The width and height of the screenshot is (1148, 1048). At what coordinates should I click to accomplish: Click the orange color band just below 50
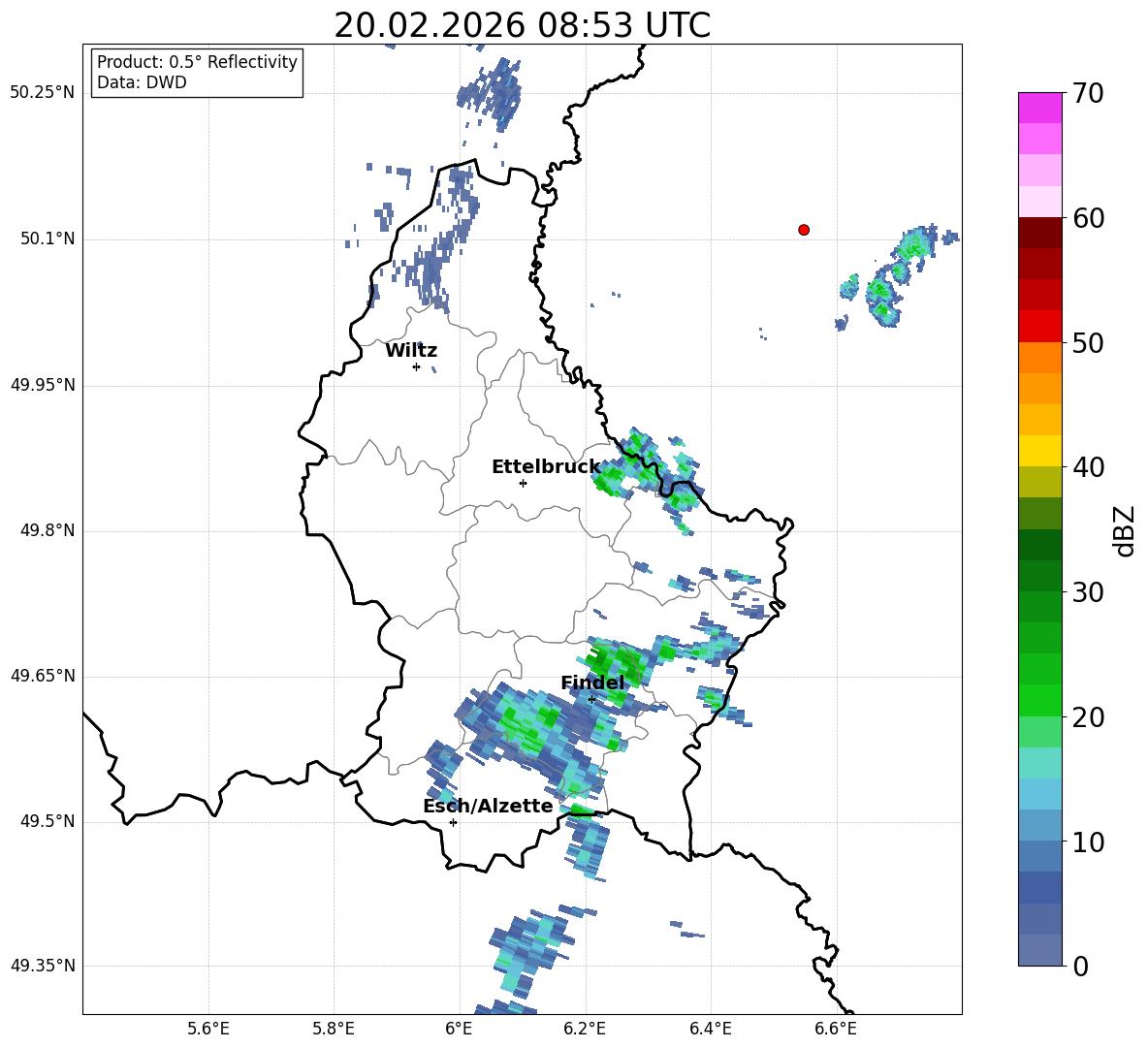point(1039,358)
